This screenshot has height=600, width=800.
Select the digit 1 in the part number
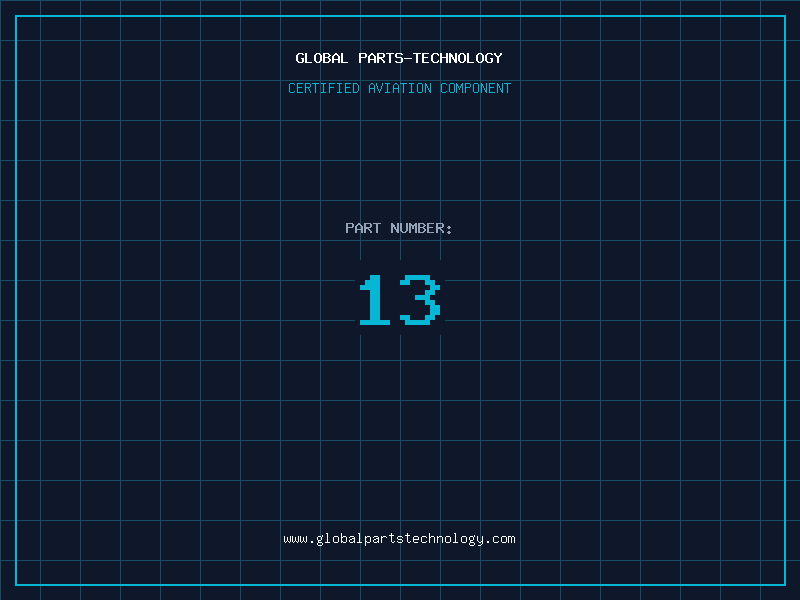(375, 299)
